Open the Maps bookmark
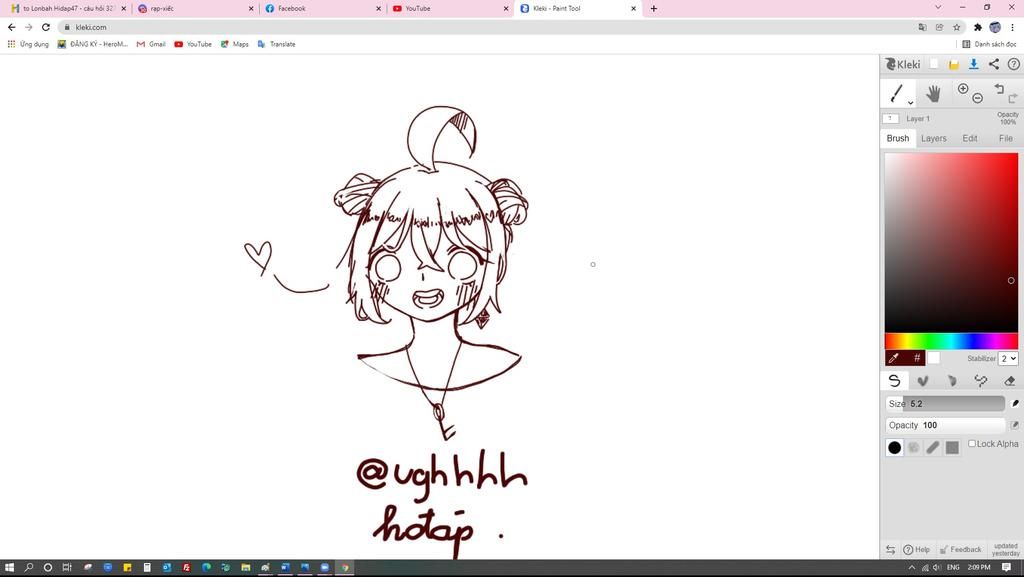The width and height of the screenshot is (1024, 577). pyautogui.click(x=234, y=44)
